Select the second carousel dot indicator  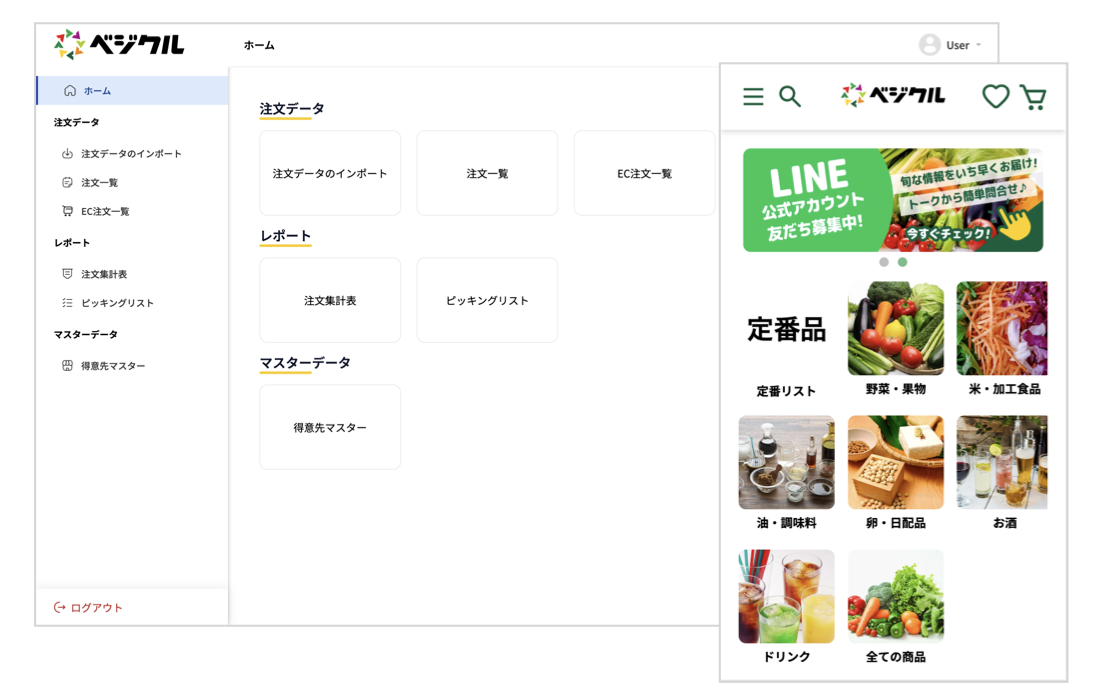(x=902, y=262)
